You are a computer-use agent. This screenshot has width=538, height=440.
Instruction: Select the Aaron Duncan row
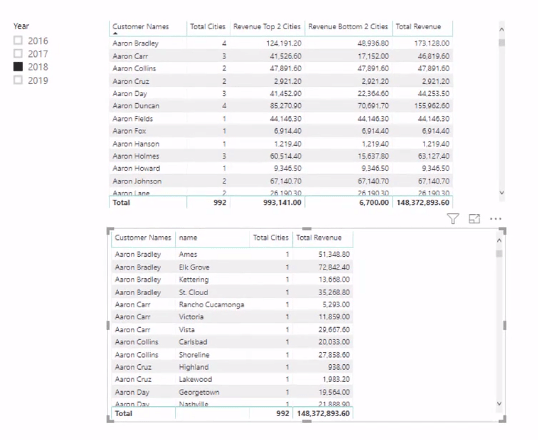[x=281, y=106]
